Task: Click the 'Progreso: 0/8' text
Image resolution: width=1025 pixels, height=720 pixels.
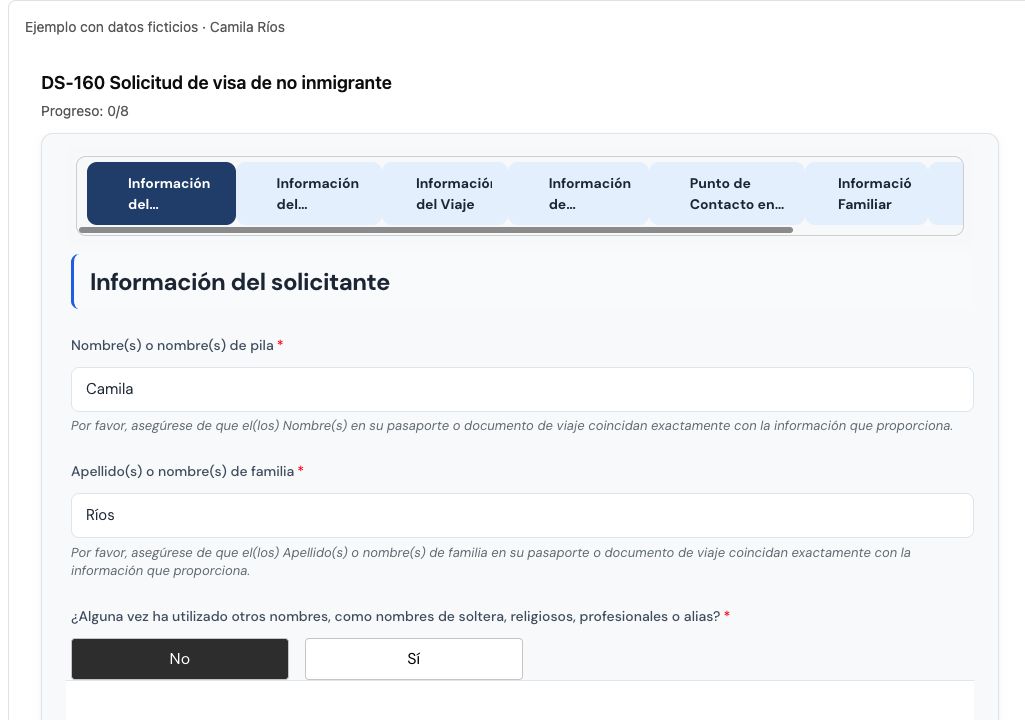Action: [85, 111]
